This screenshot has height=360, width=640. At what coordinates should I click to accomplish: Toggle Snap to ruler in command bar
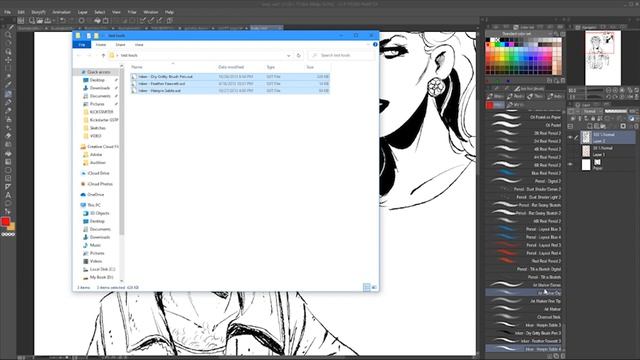(x=142, y=20)
